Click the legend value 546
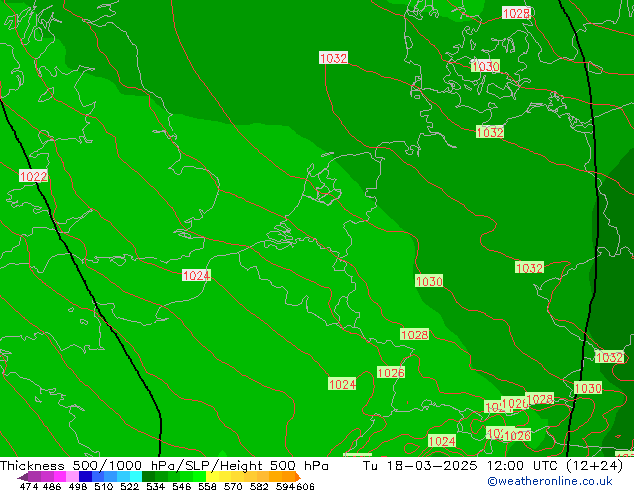Image resolution: width=634 pixels, height=490 pixels. (181, 486)
